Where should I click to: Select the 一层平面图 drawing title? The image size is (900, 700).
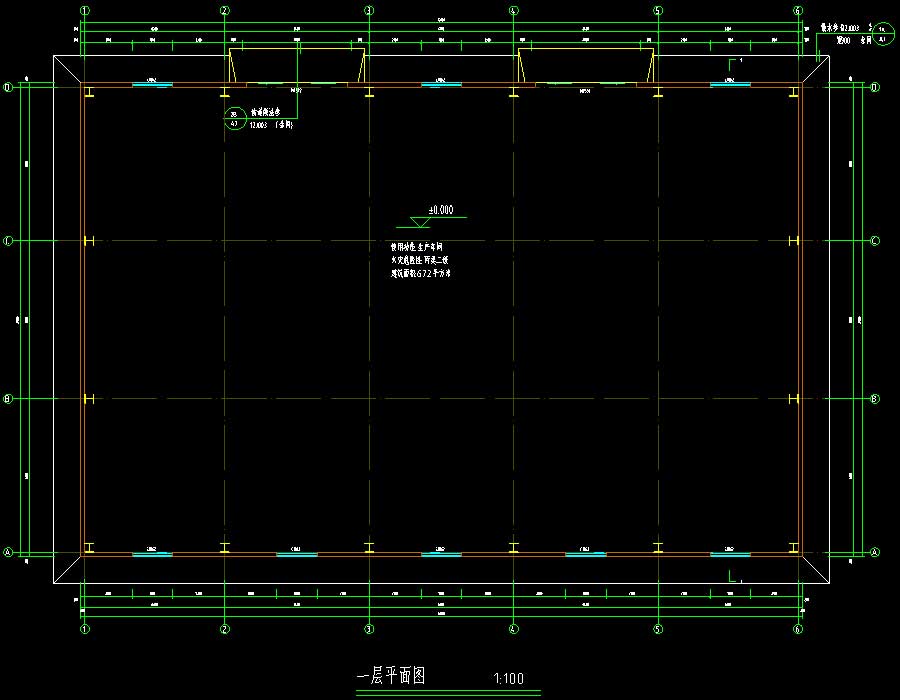tap(391, 676)
